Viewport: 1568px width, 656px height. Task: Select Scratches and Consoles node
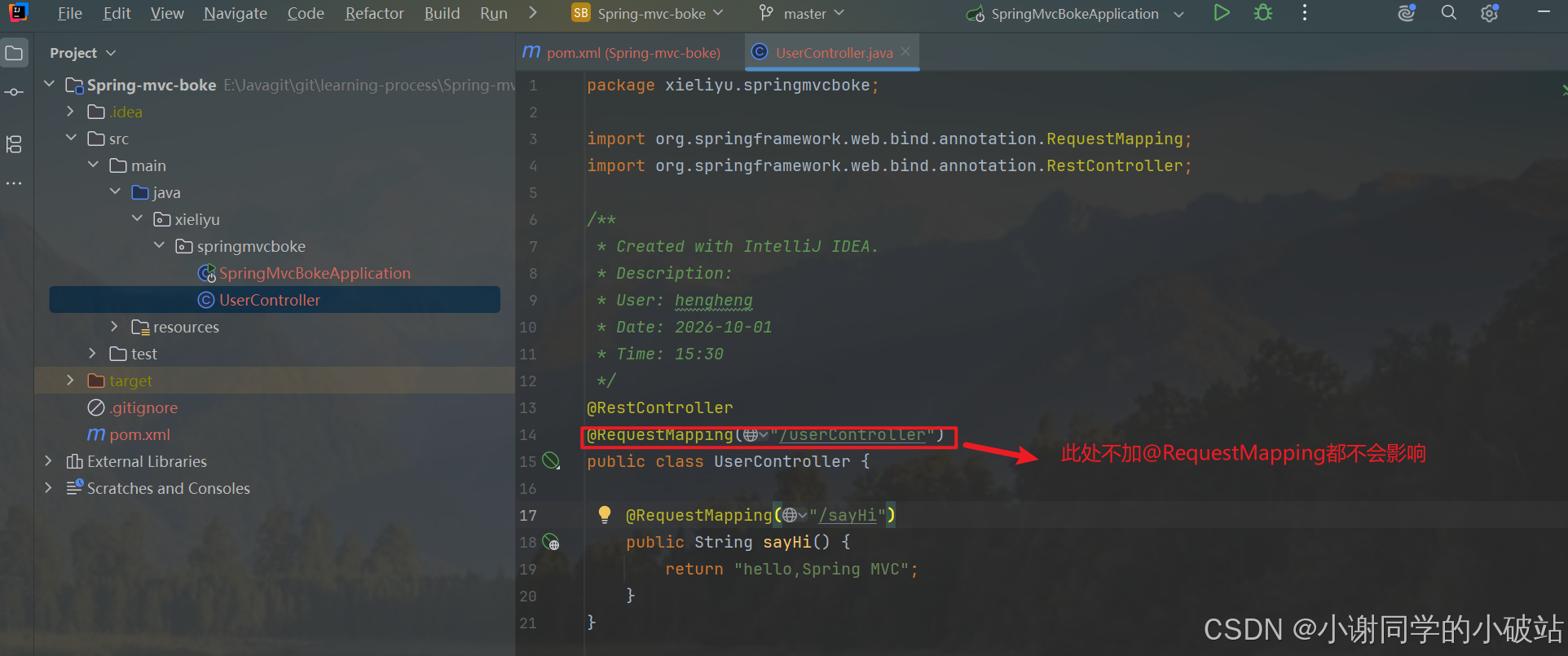(169, 488)
